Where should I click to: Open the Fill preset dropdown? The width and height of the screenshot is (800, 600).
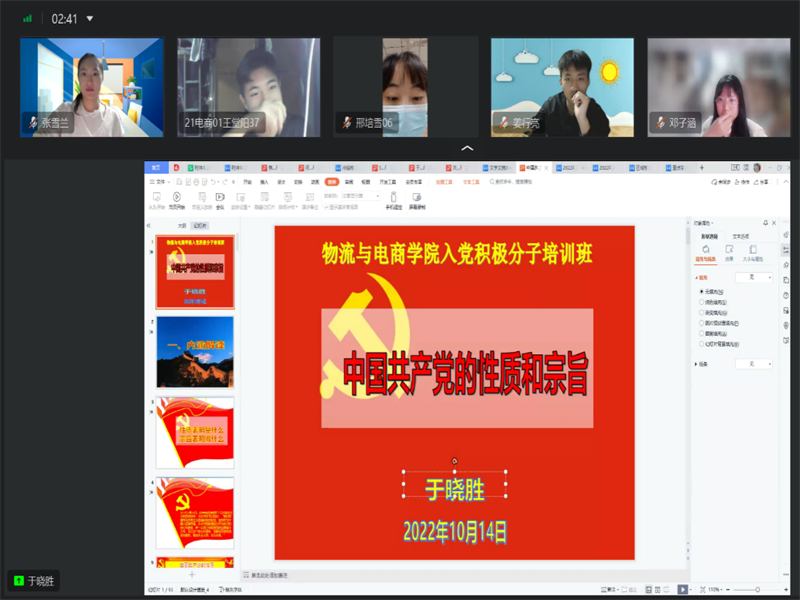tap(754, 277)
